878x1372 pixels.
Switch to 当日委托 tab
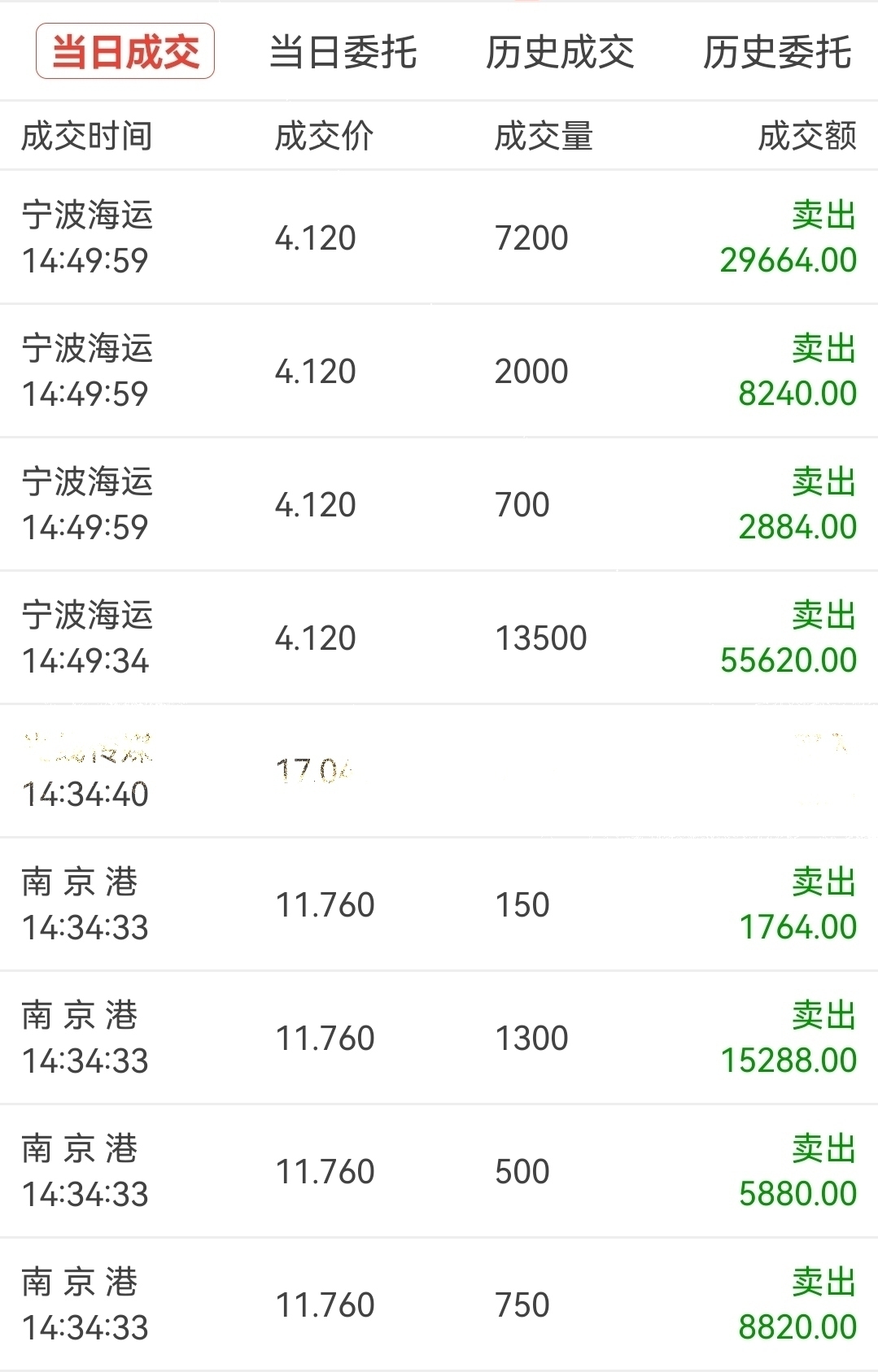click(x=343, y=53)
